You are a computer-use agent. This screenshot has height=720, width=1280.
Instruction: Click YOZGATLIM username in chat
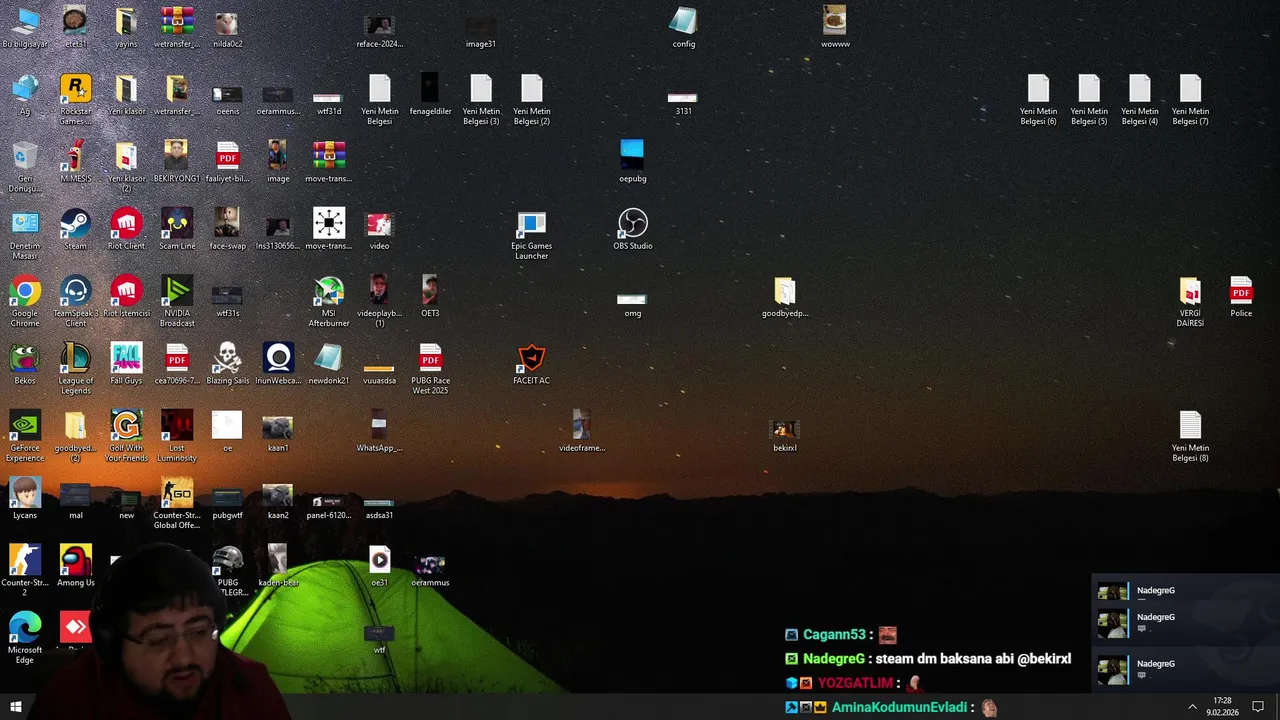(855, 683)
